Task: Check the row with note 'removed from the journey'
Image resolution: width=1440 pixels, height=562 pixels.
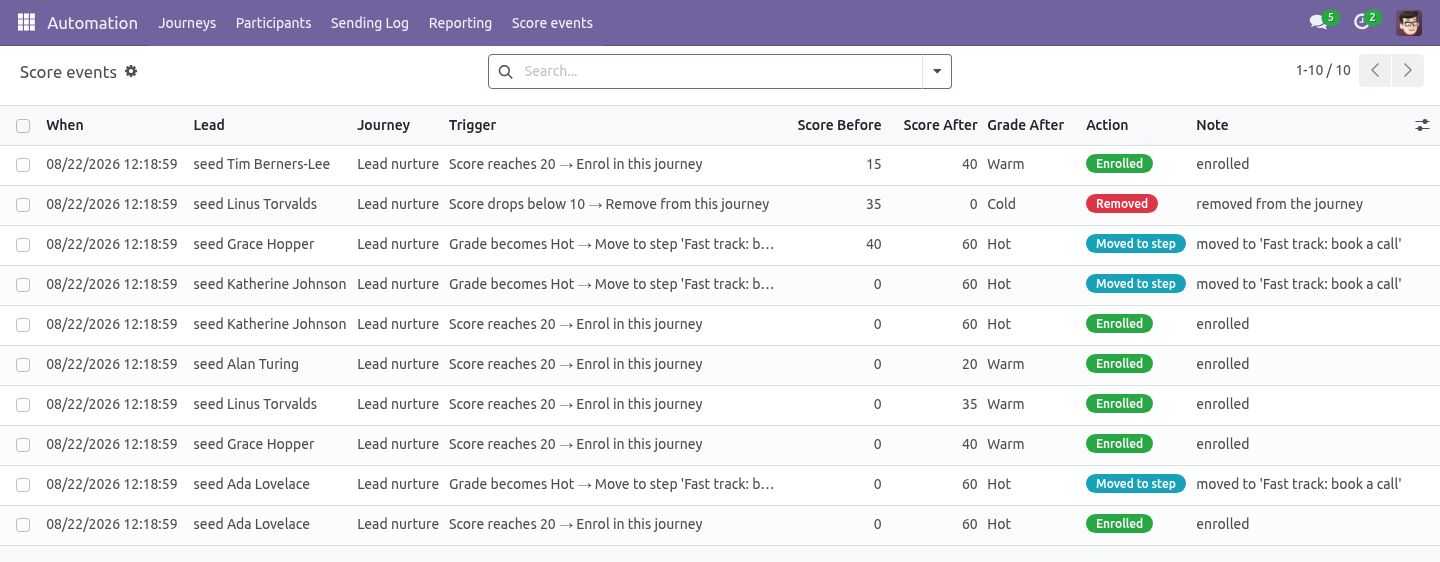Action: pyautogui.click(x=23, y=205)
